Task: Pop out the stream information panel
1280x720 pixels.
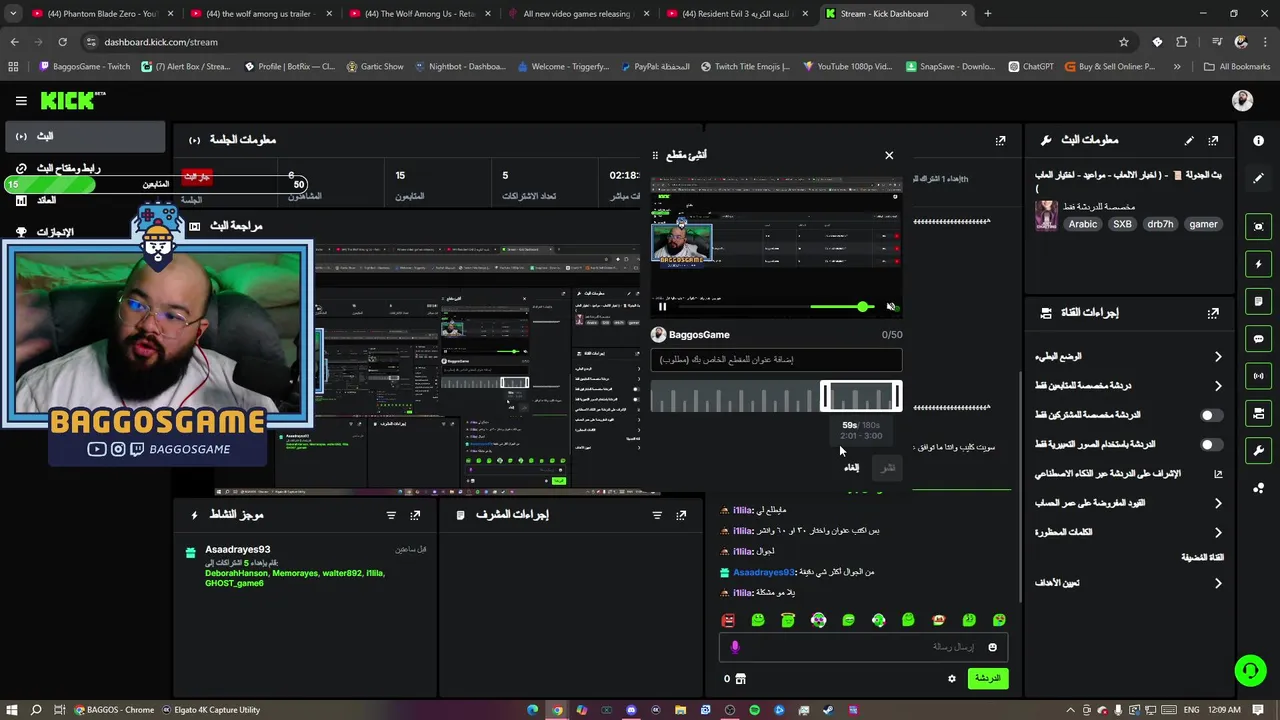Action: point(1213,141)
